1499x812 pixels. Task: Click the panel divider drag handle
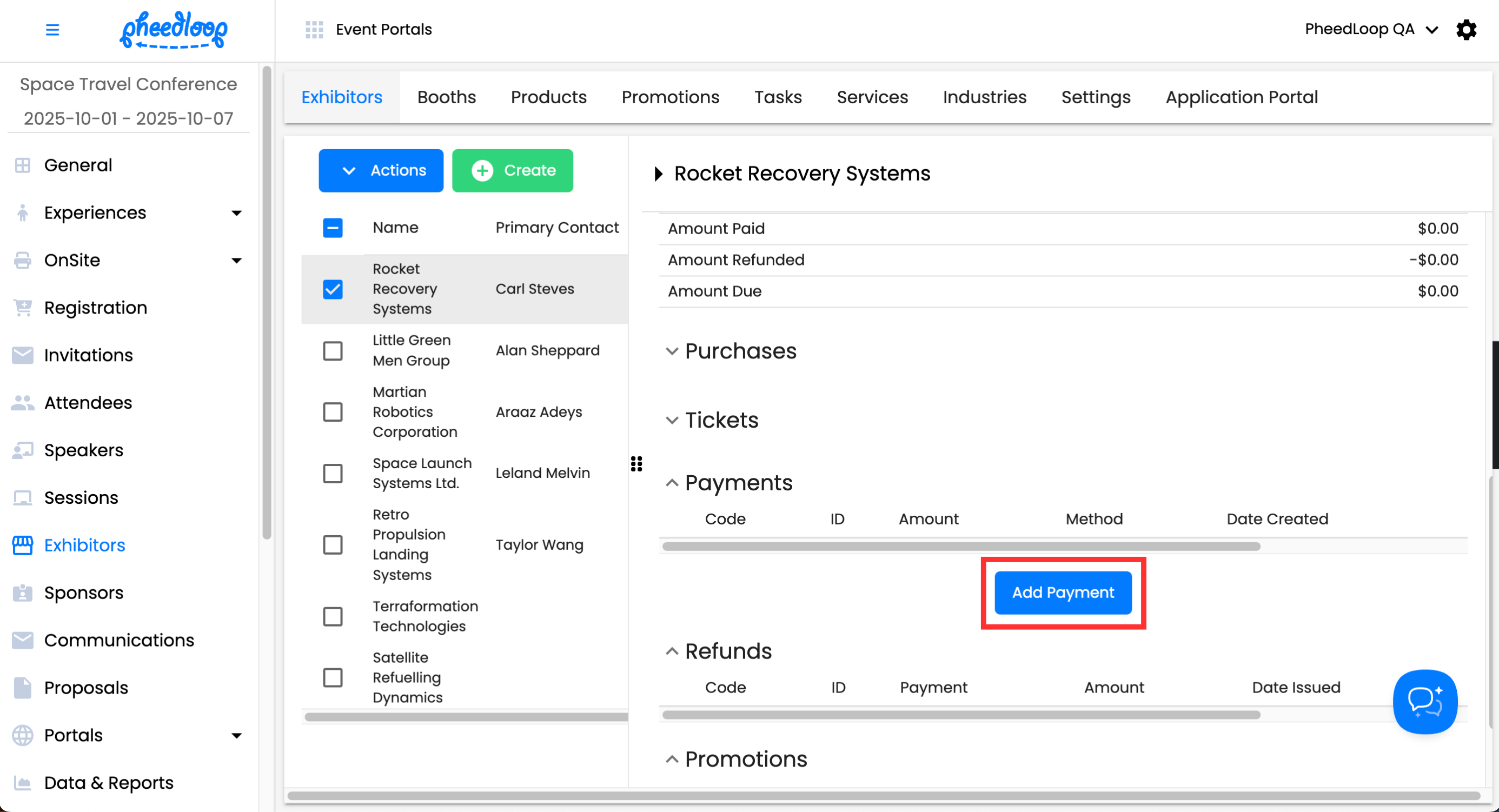point(636,464)
